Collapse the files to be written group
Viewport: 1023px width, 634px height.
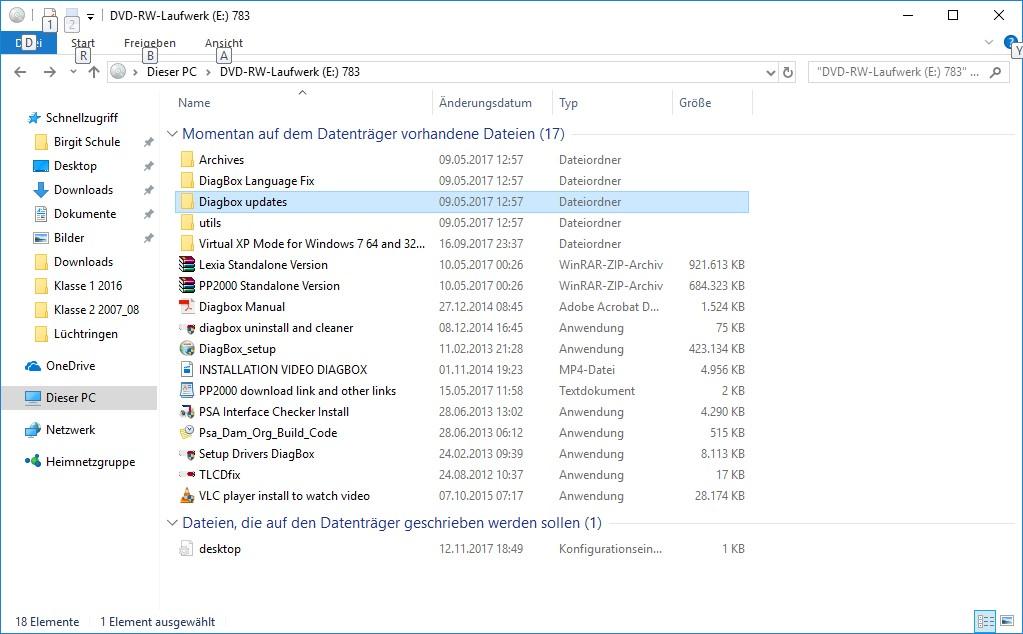(172, 523)
